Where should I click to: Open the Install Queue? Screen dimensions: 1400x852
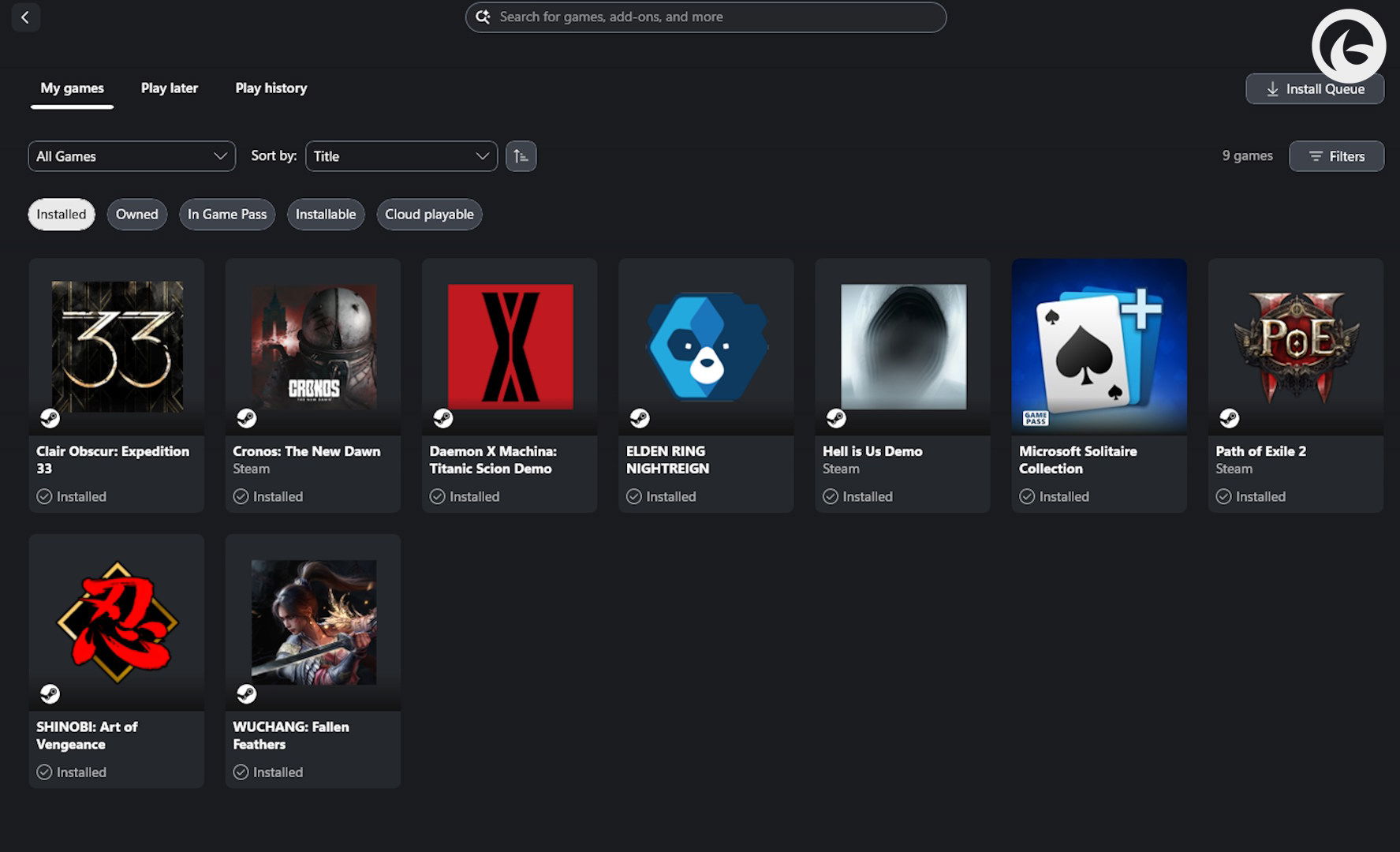[x=1315, y=89]
